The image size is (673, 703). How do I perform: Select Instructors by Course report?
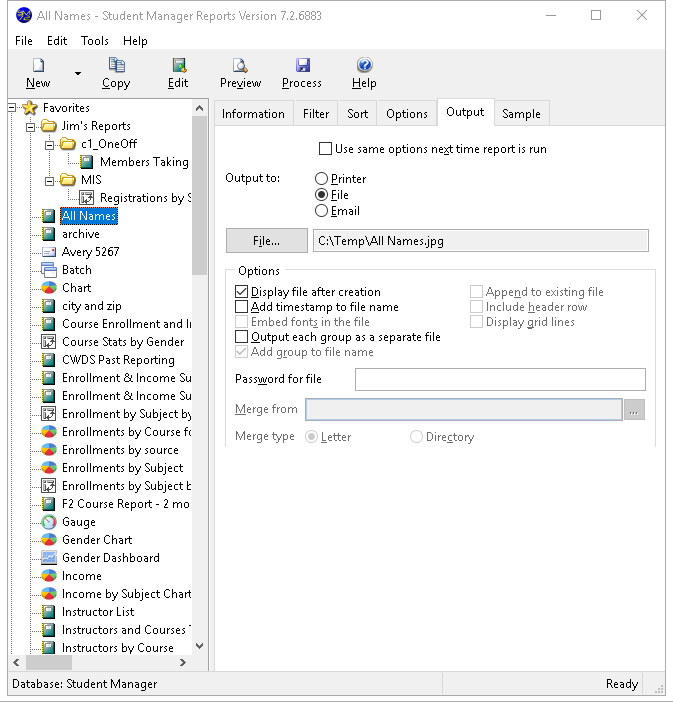(117, 647)
